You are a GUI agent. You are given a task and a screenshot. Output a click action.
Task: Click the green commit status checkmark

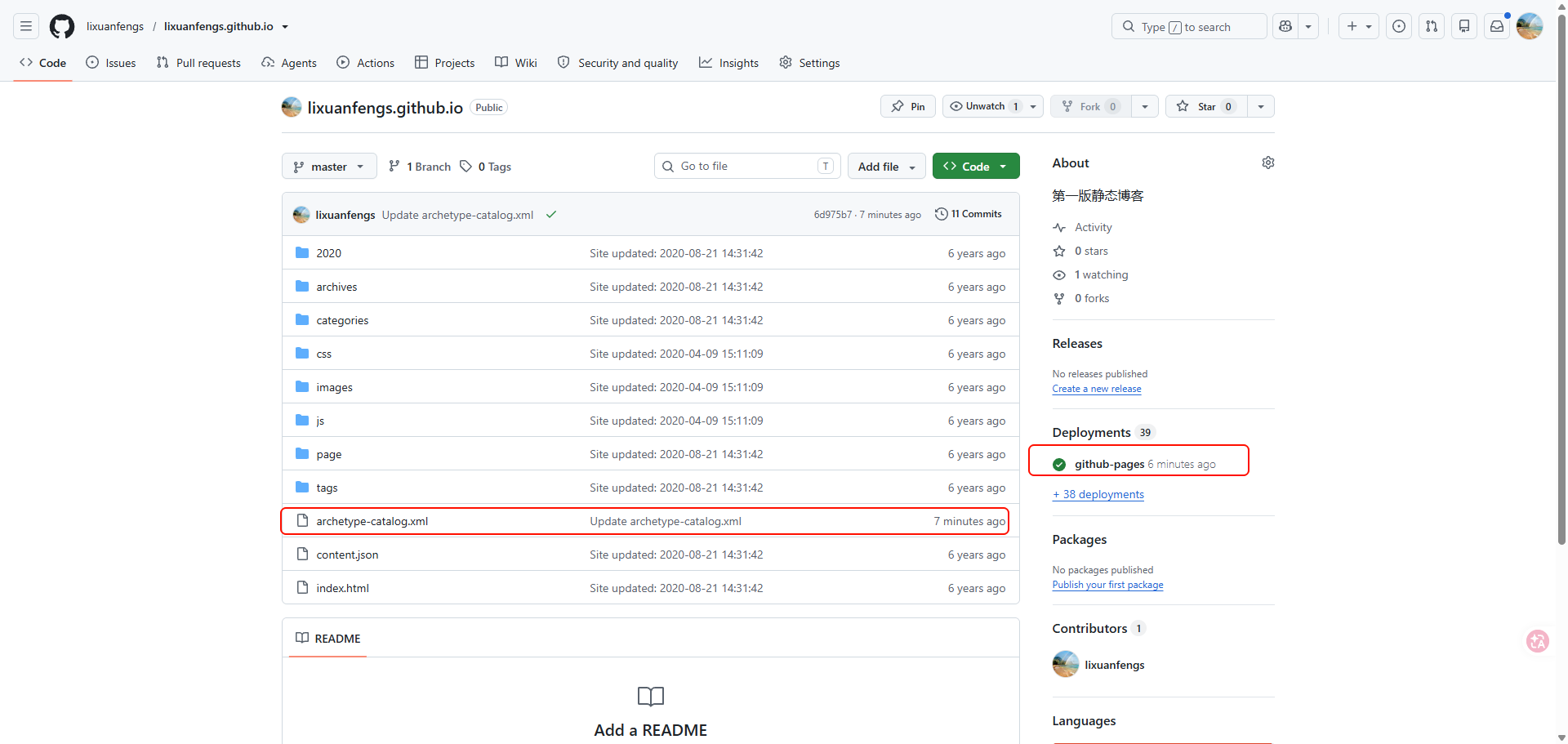(x=551, y=215)
